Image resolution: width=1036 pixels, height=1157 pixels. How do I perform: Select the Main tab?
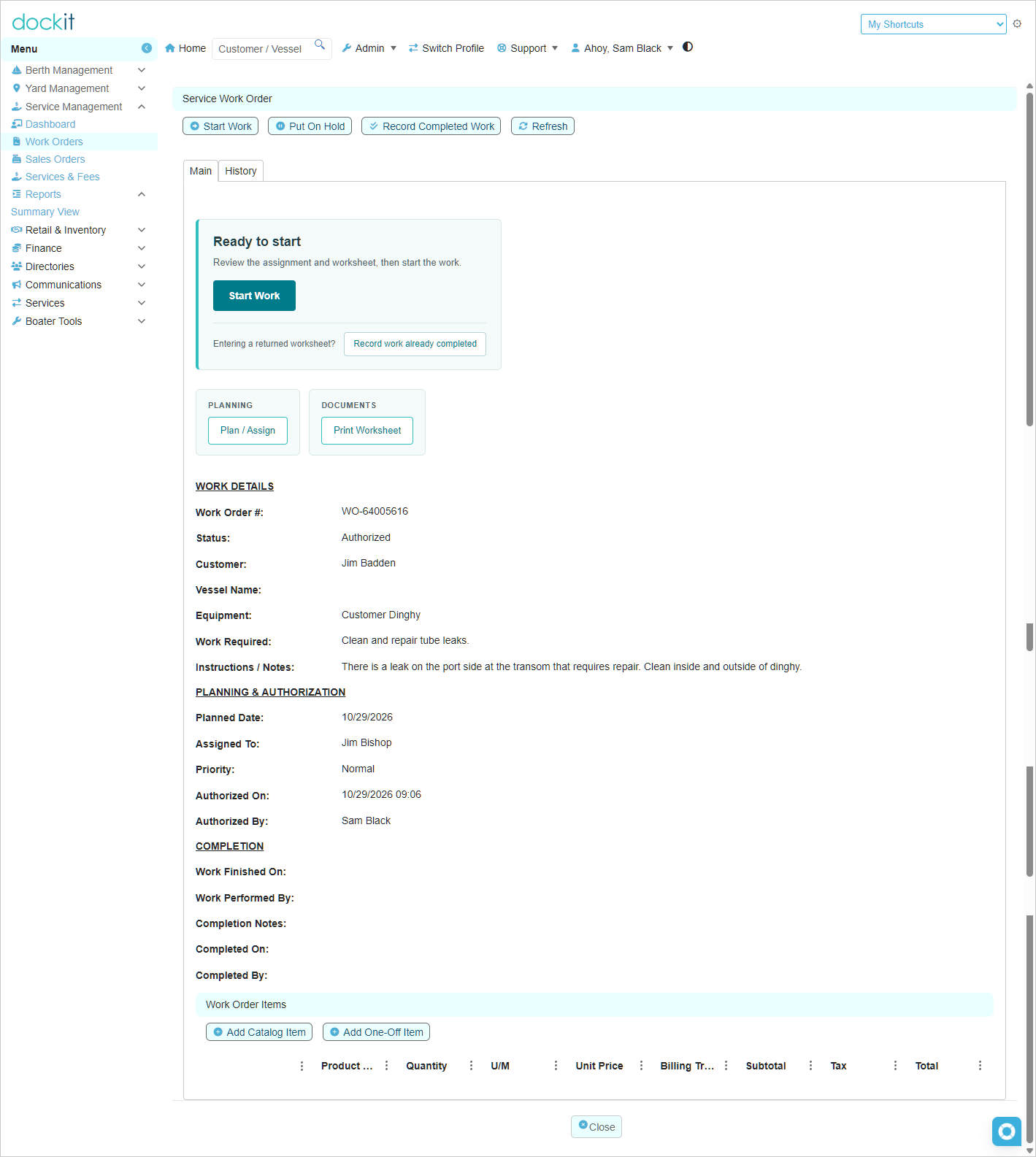coord(201,171)
